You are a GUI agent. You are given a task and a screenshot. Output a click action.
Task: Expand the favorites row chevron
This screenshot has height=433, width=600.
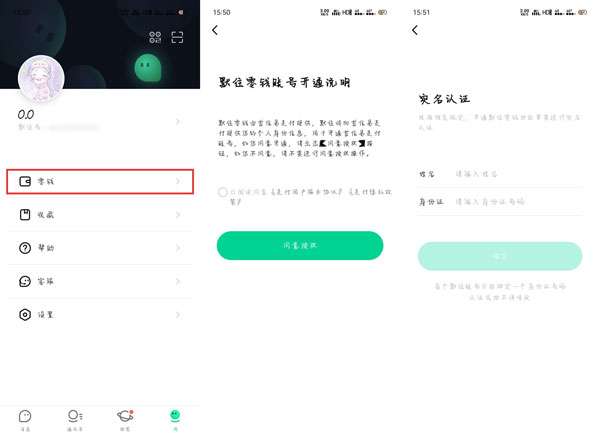178,215
